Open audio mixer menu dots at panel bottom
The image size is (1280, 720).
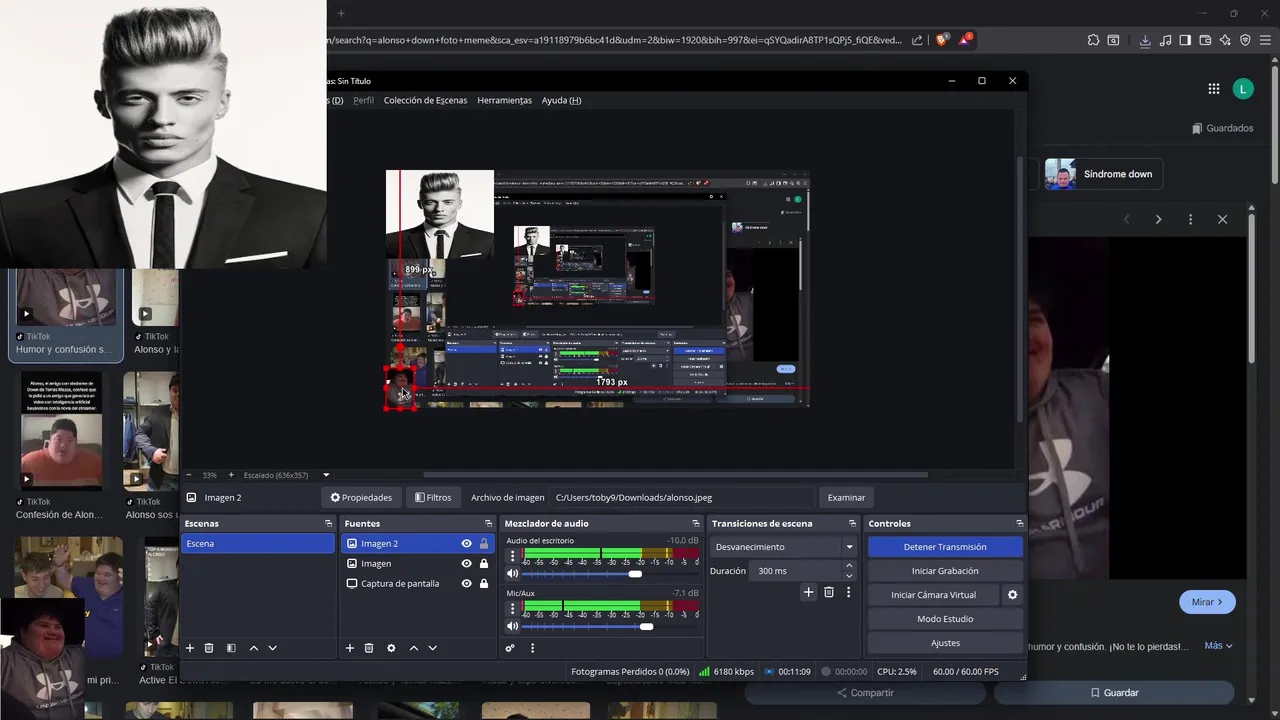532,648
